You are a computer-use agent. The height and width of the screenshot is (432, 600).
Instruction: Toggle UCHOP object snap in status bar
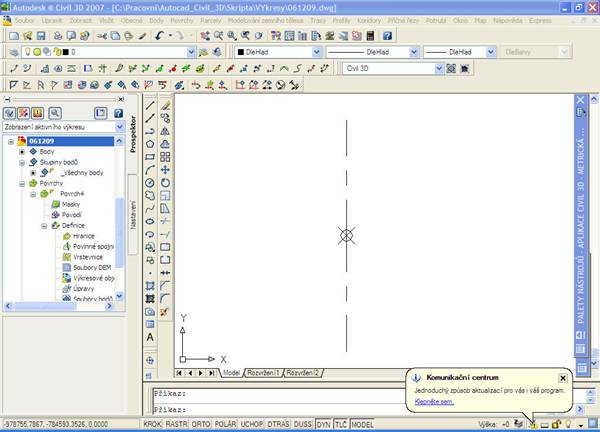click(252, 424)
